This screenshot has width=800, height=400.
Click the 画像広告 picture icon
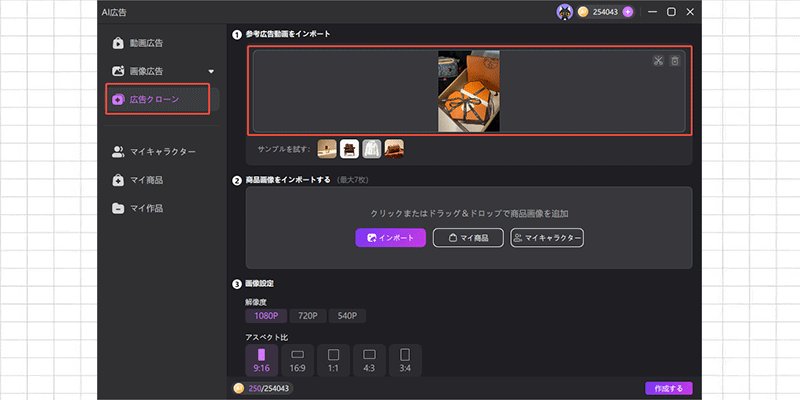[x=118, y=71]
